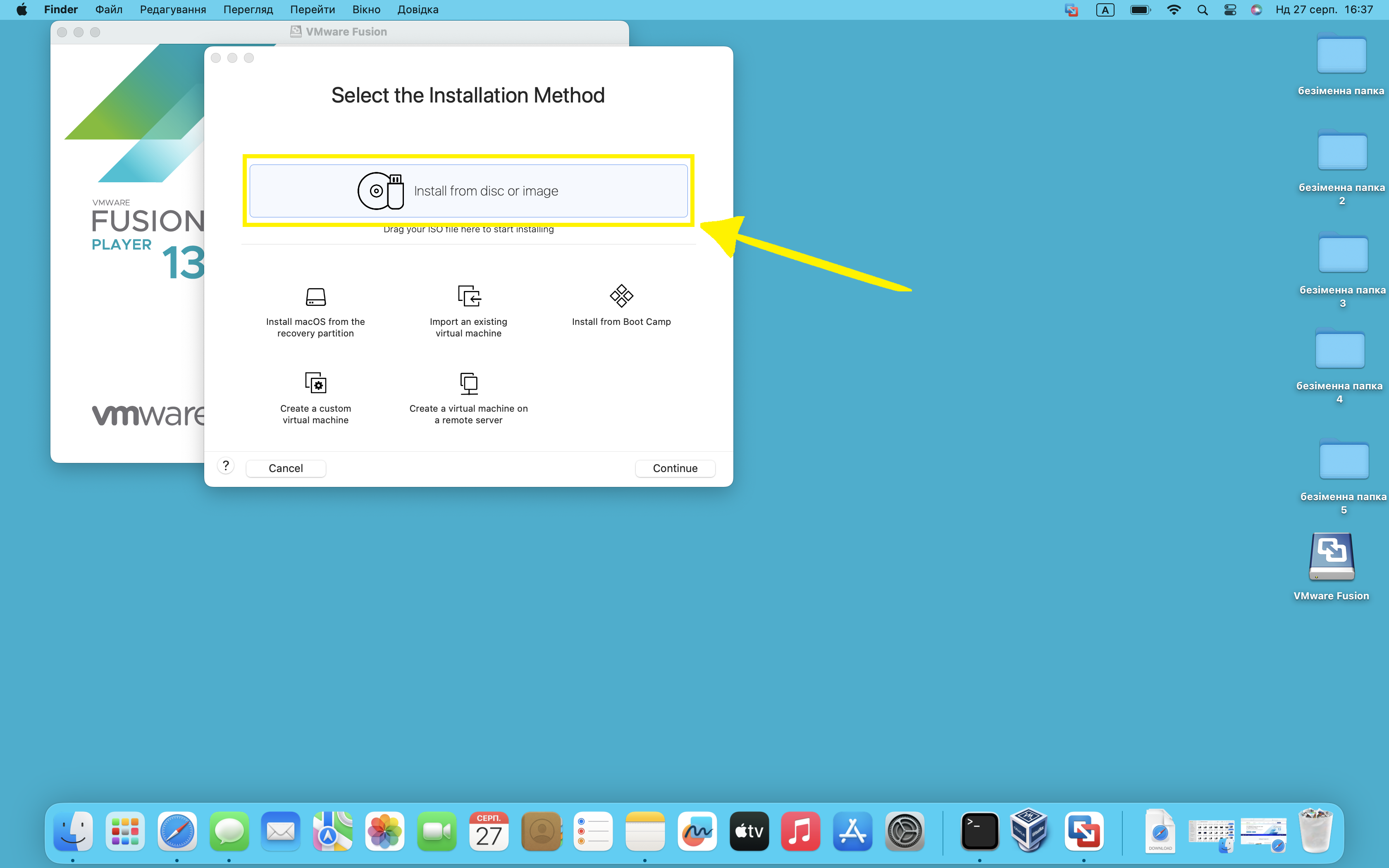Viewport: 1389px width, 868px height.
Task: Click the Continue button
Action: point(675,468)
